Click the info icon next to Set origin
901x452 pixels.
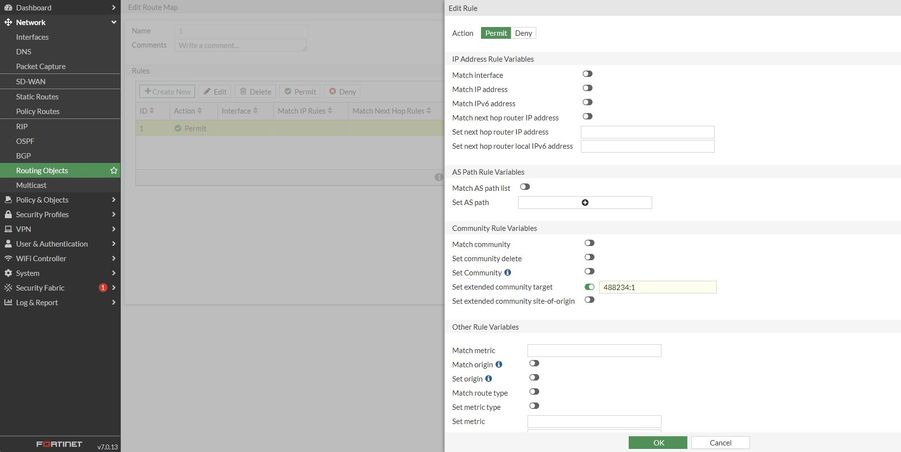[488, 378]
